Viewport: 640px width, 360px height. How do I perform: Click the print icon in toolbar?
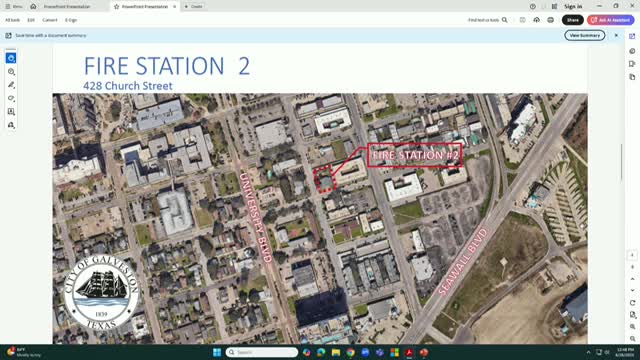(551, 20)
